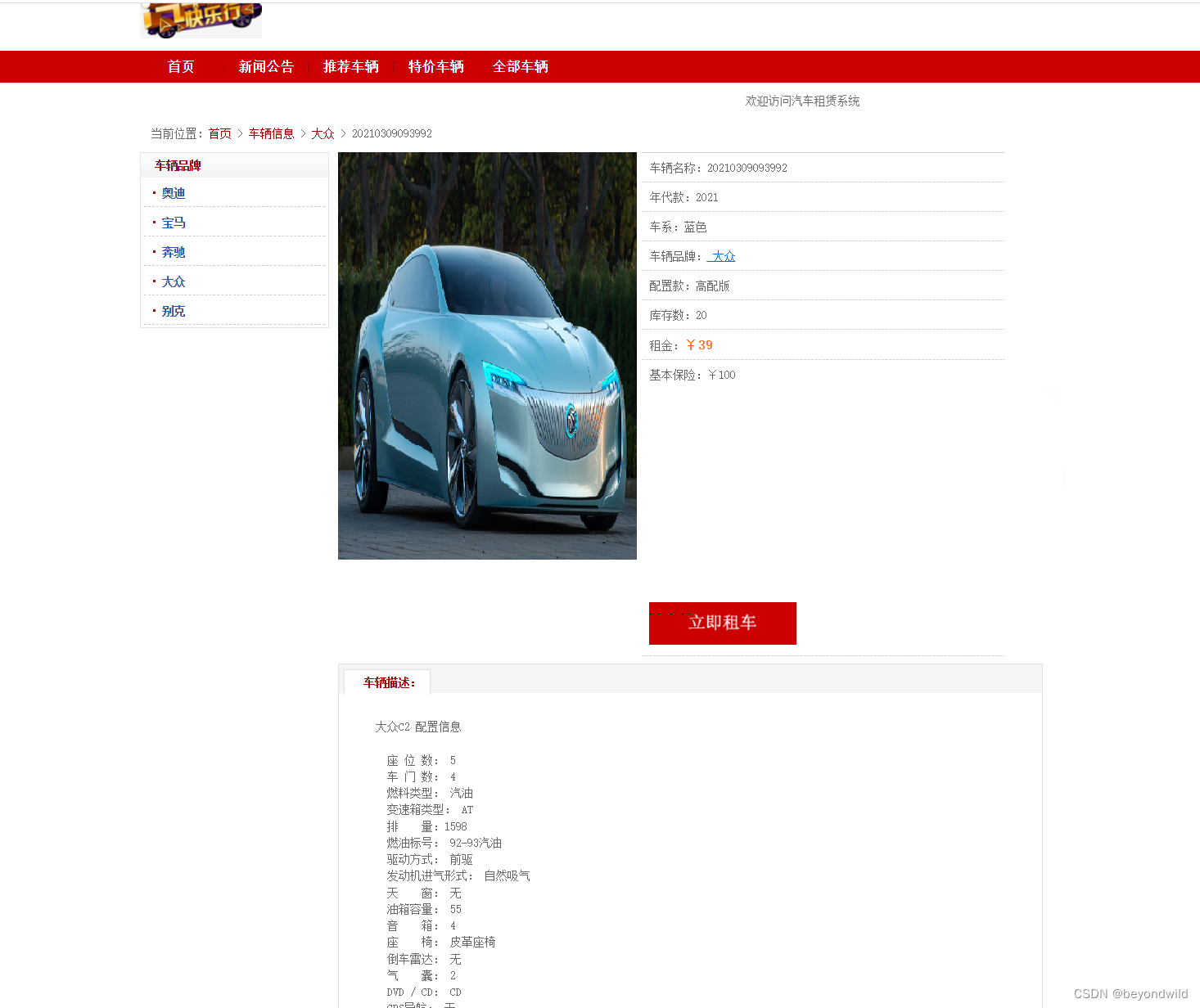Click the 燃料类型：汽油 line
This screenshot has width=1200, height=1008.
coord(430,793)
